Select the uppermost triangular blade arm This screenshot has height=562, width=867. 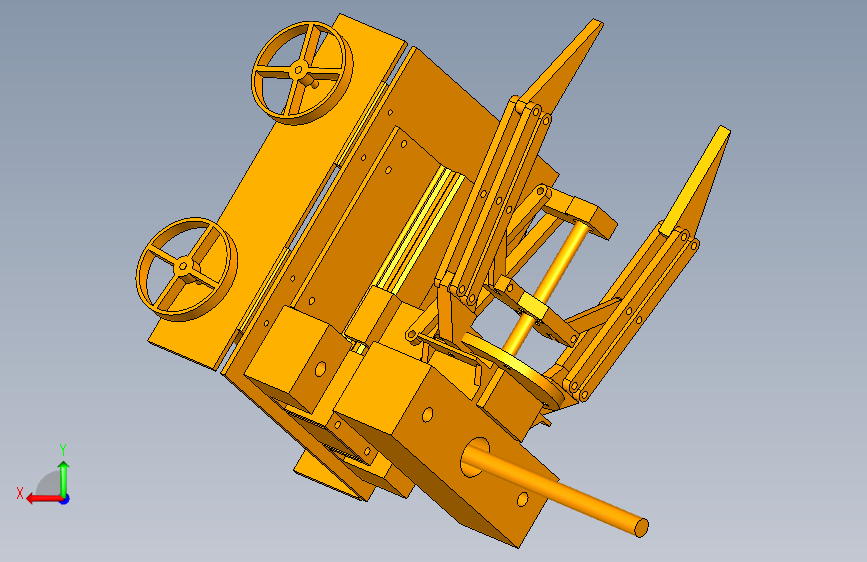pos(562,67)
